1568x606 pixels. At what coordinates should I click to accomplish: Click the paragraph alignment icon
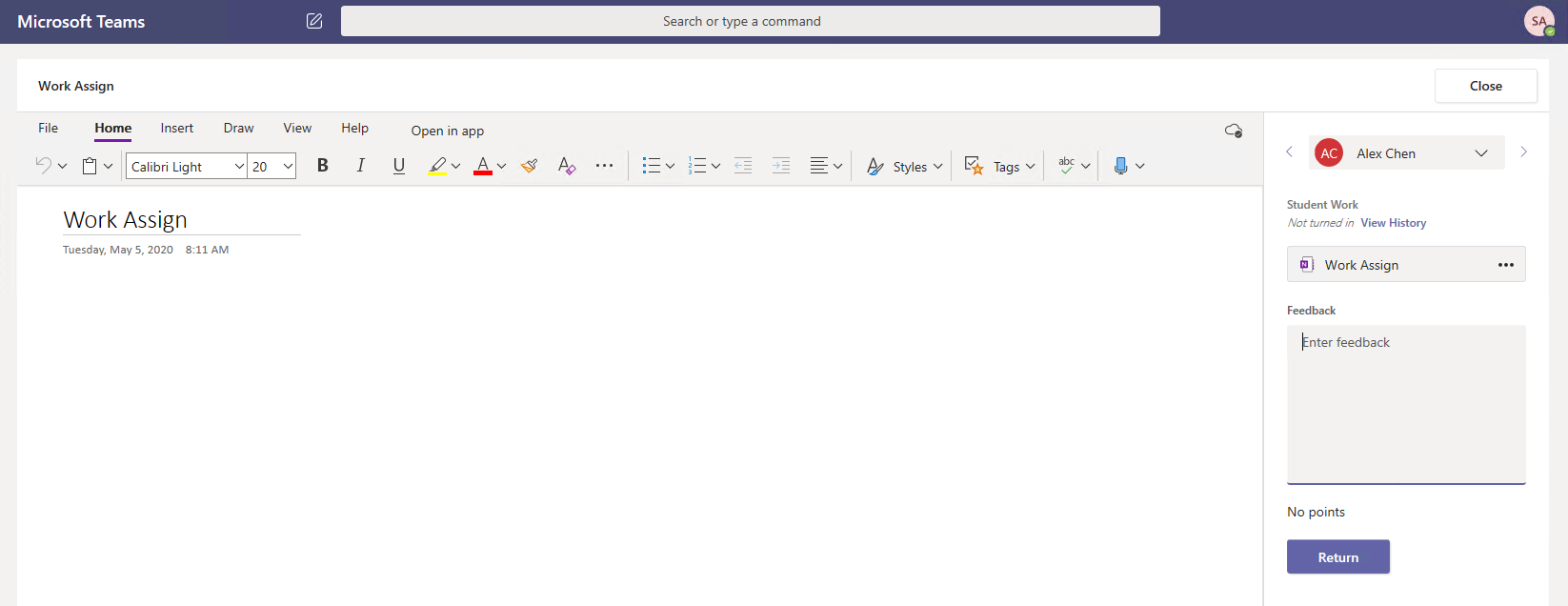tap(818, 166)
